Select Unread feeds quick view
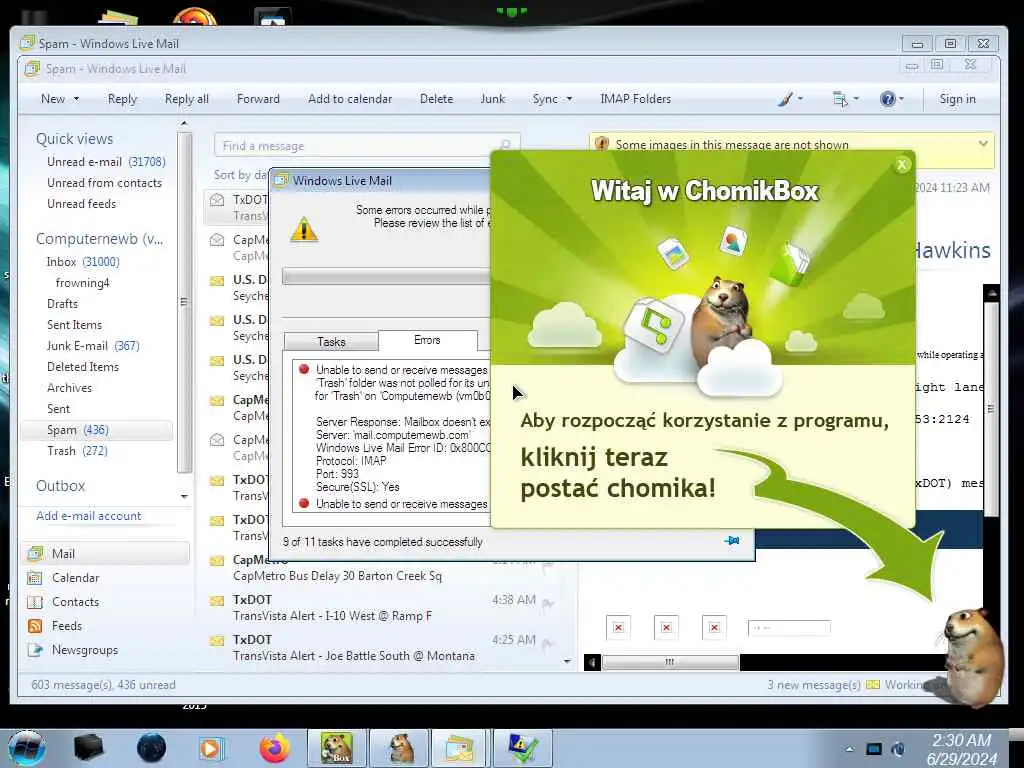The width and height of the screenshot is (1024, 768). pos(82,204)
